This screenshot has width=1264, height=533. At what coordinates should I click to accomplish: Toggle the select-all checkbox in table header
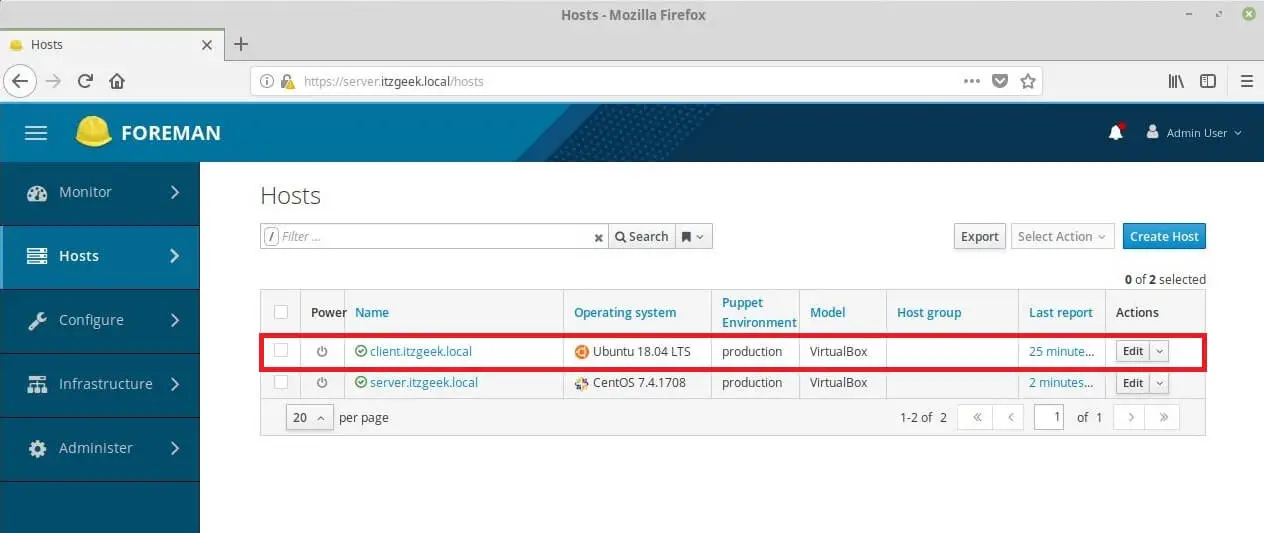coord(281,312)
